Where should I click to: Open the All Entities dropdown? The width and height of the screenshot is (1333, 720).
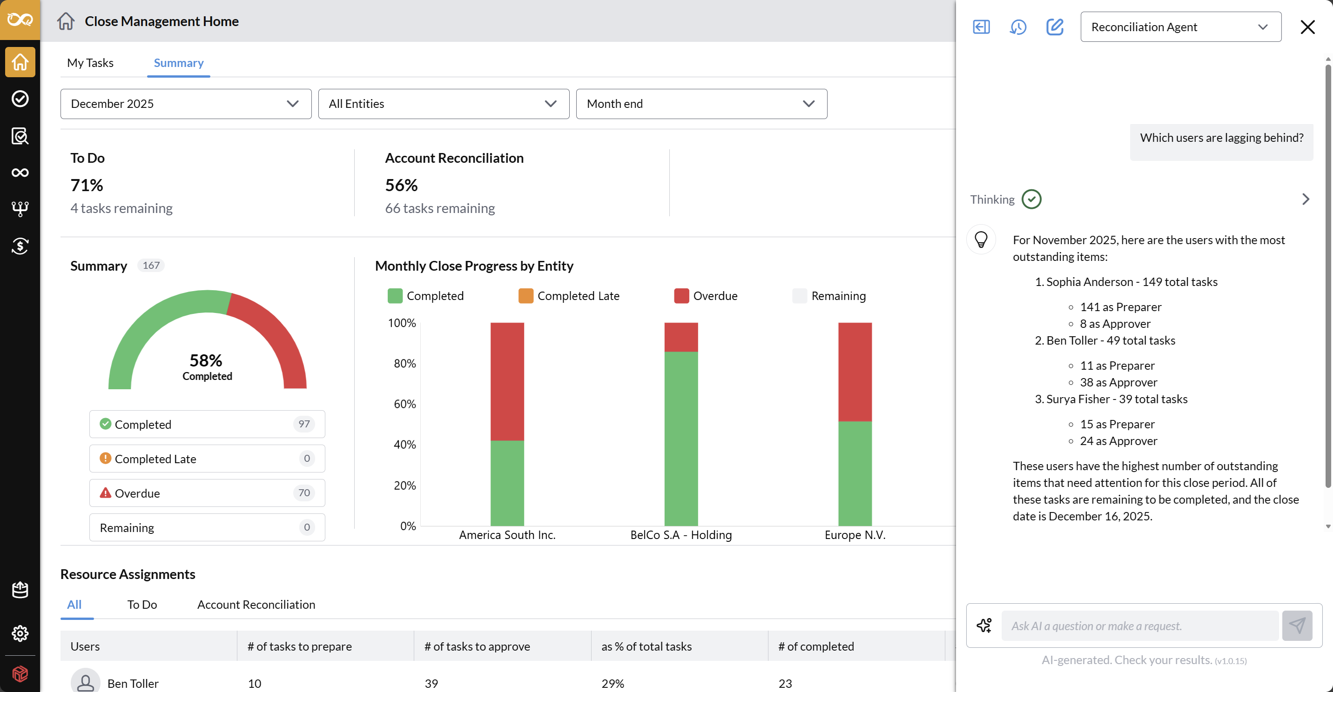pos(444,104)
